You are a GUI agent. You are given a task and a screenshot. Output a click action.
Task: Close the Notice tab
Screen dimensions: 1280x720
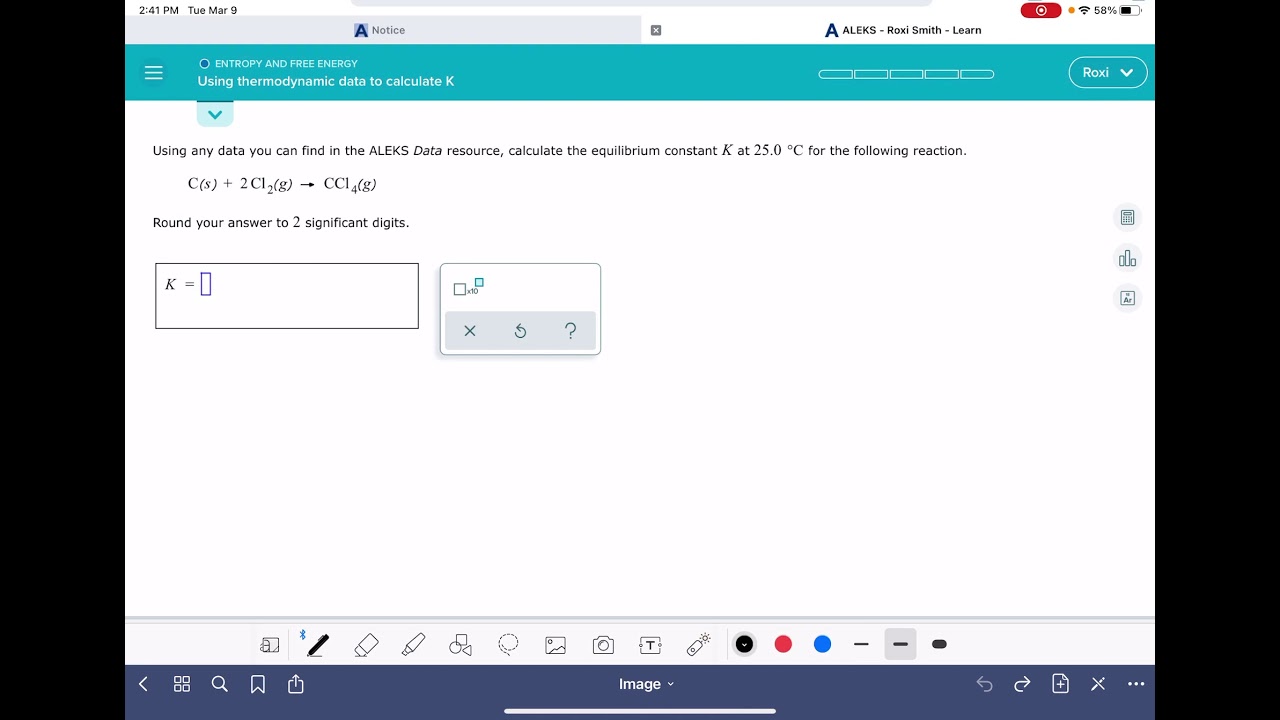656,30
